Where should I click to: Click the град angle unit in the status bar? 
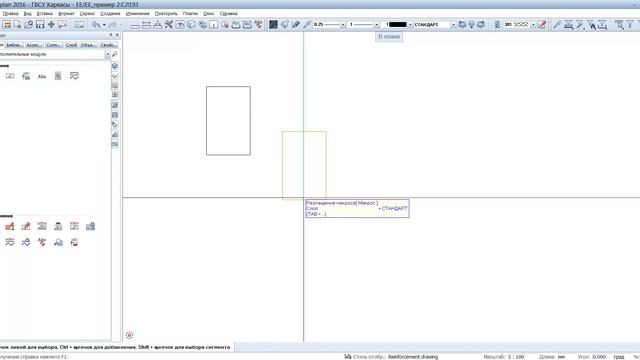coord(618,357)
